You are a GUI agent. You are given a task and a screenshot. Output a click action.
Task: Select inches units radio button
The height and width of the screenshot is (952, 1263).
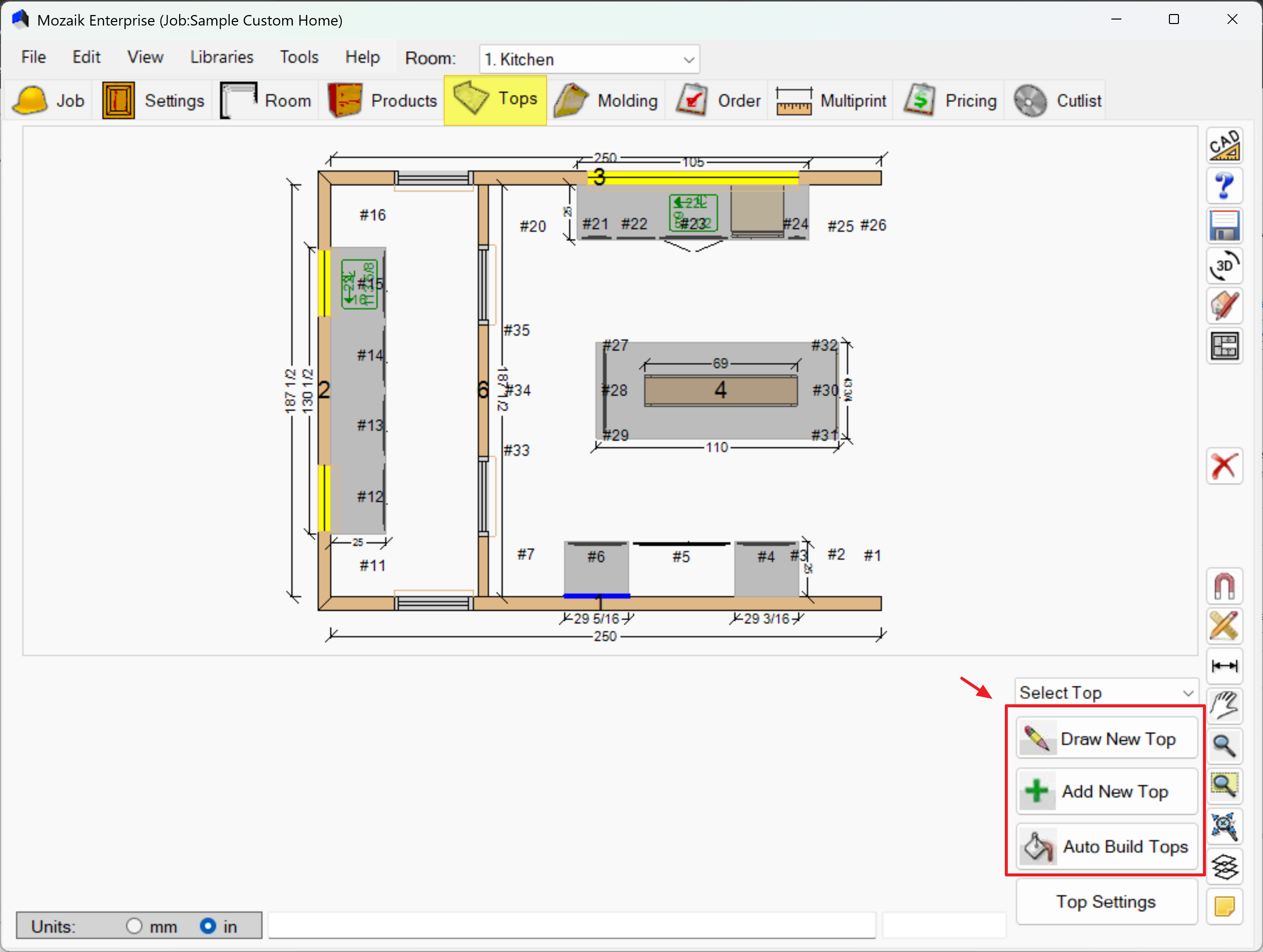point(208,926)
